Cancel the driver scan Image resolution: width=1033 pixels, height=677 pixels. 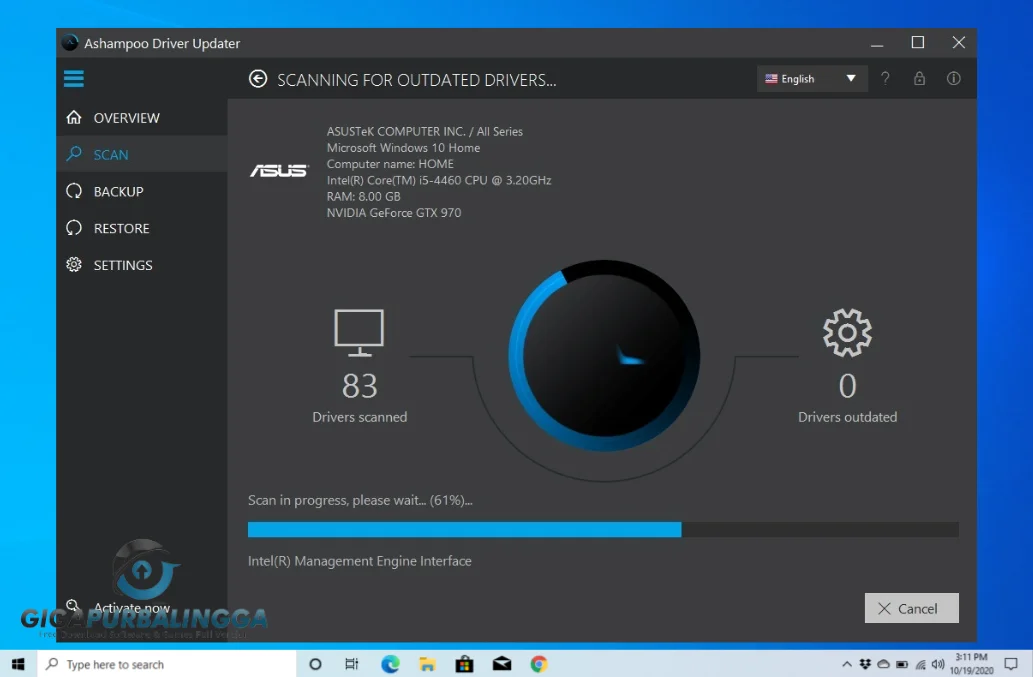tap(912, 609)
